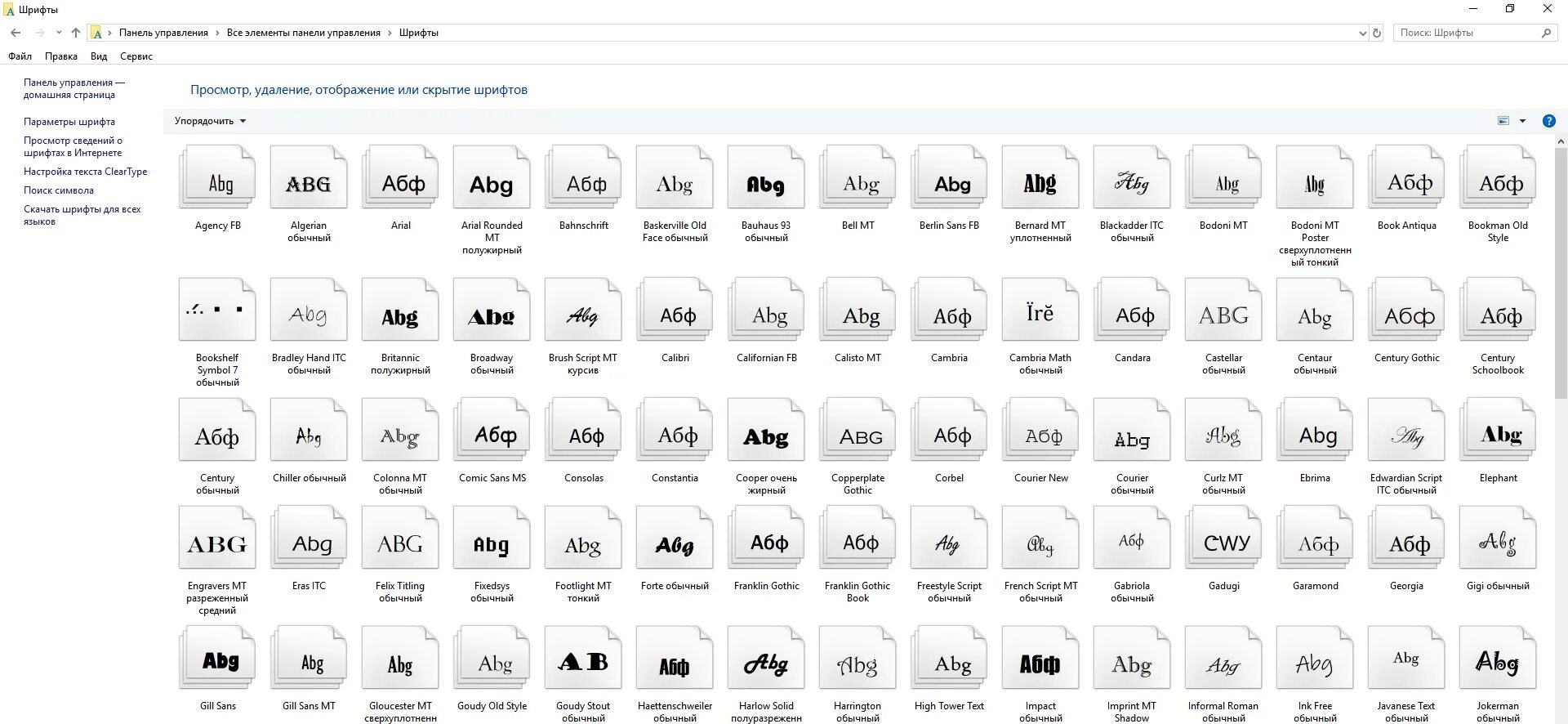Select the Blackadder ITC font icon

pos(1132,177)
